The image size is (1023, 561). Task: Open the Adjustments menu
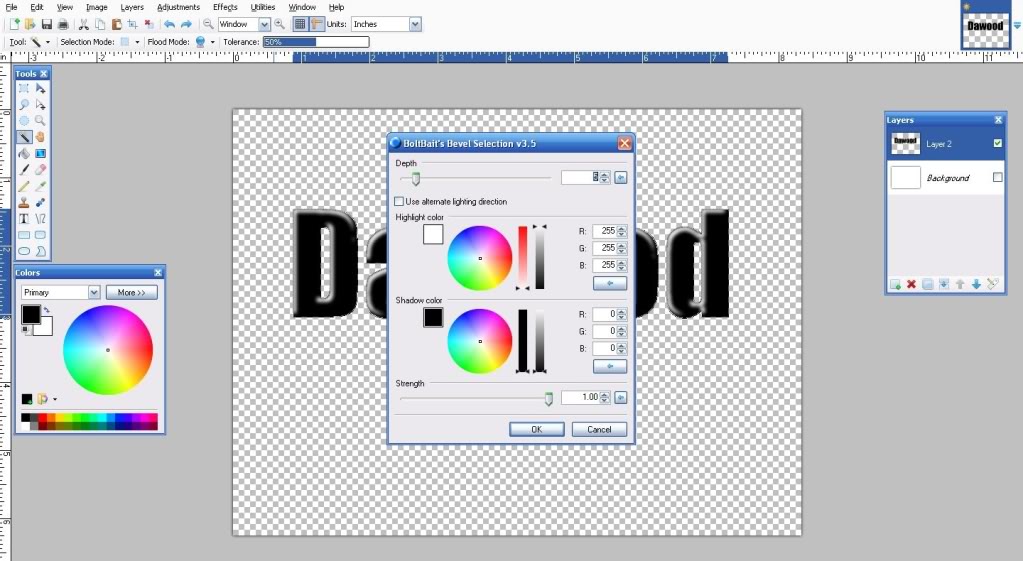178,7
